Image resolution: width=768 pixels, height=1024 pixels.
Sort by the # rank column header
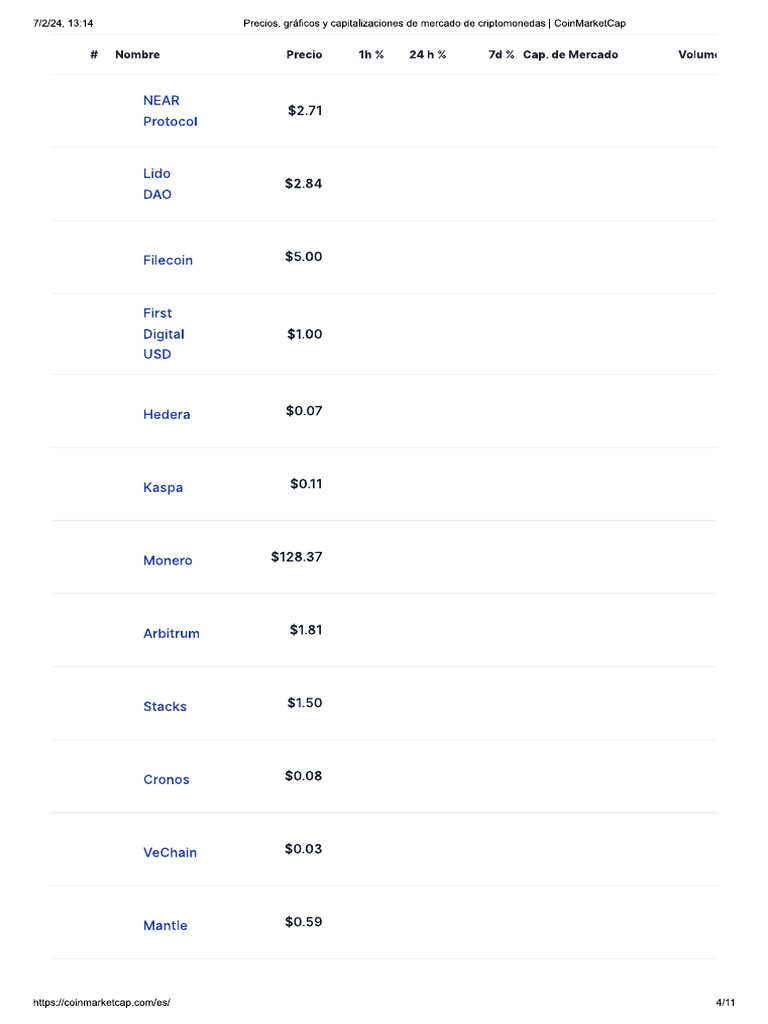94,55
